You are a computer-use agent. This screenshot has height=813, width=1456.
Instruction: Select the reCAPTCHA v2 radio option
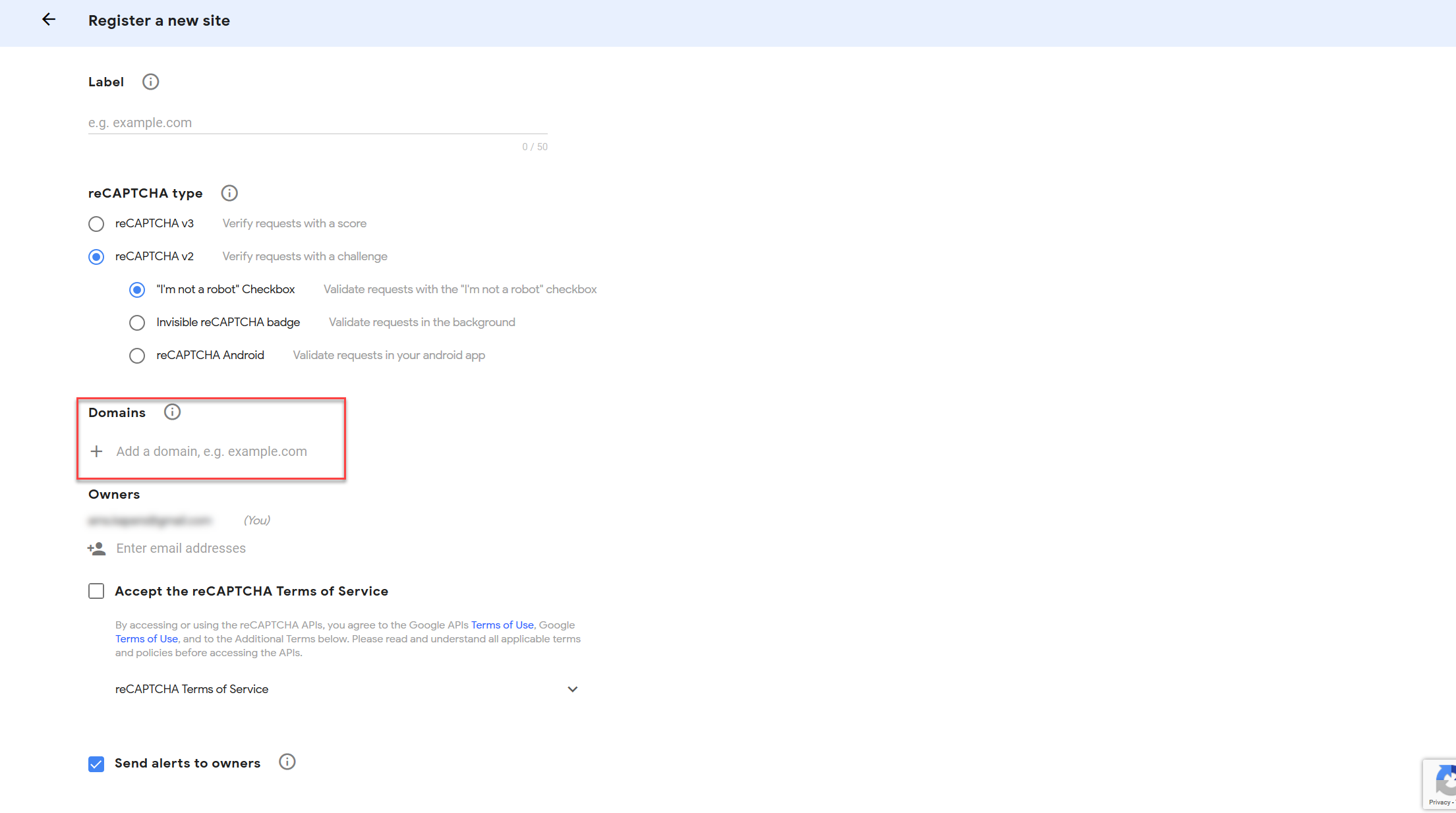pos(96,257)
